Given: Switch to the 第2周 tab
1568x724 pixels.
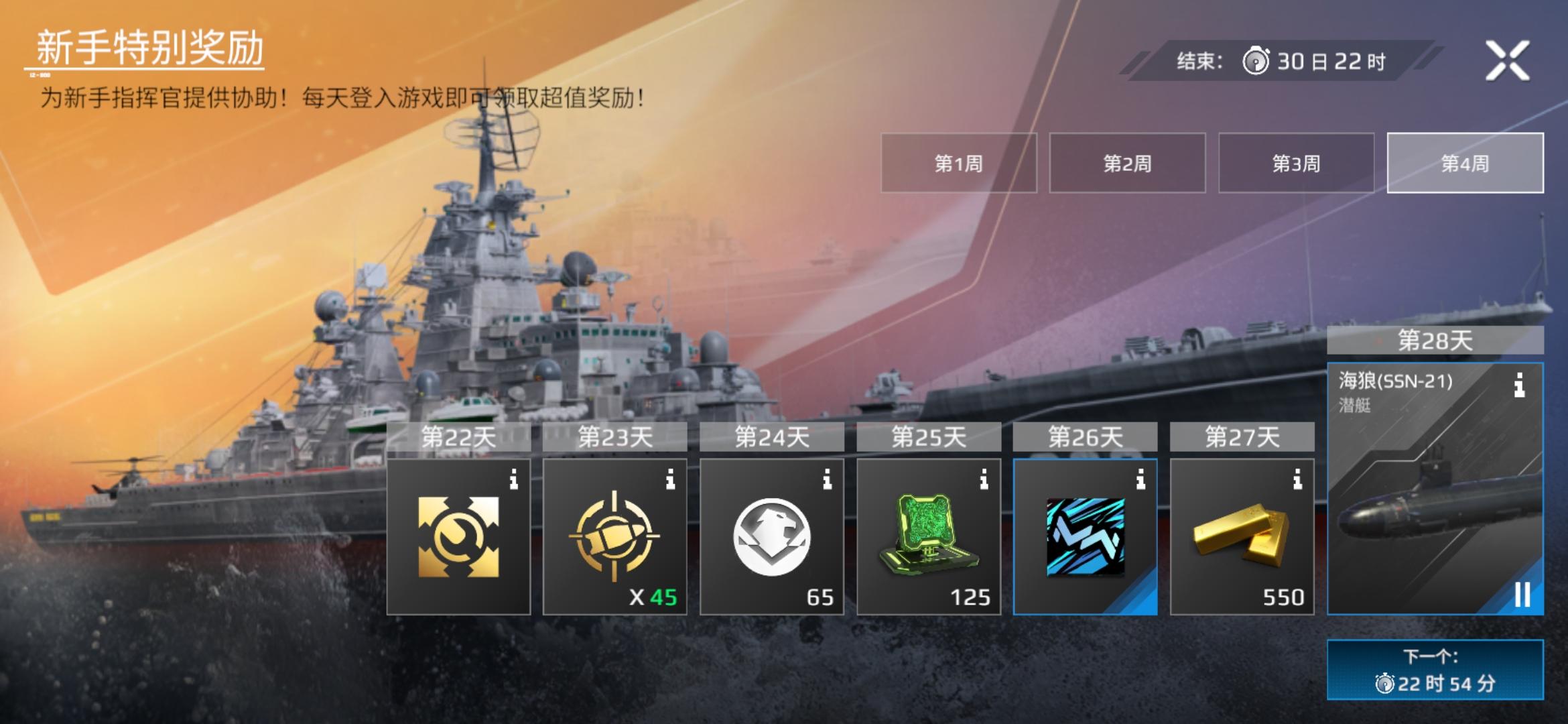Looking at the screenshot, I should (x=1128, y=163).
